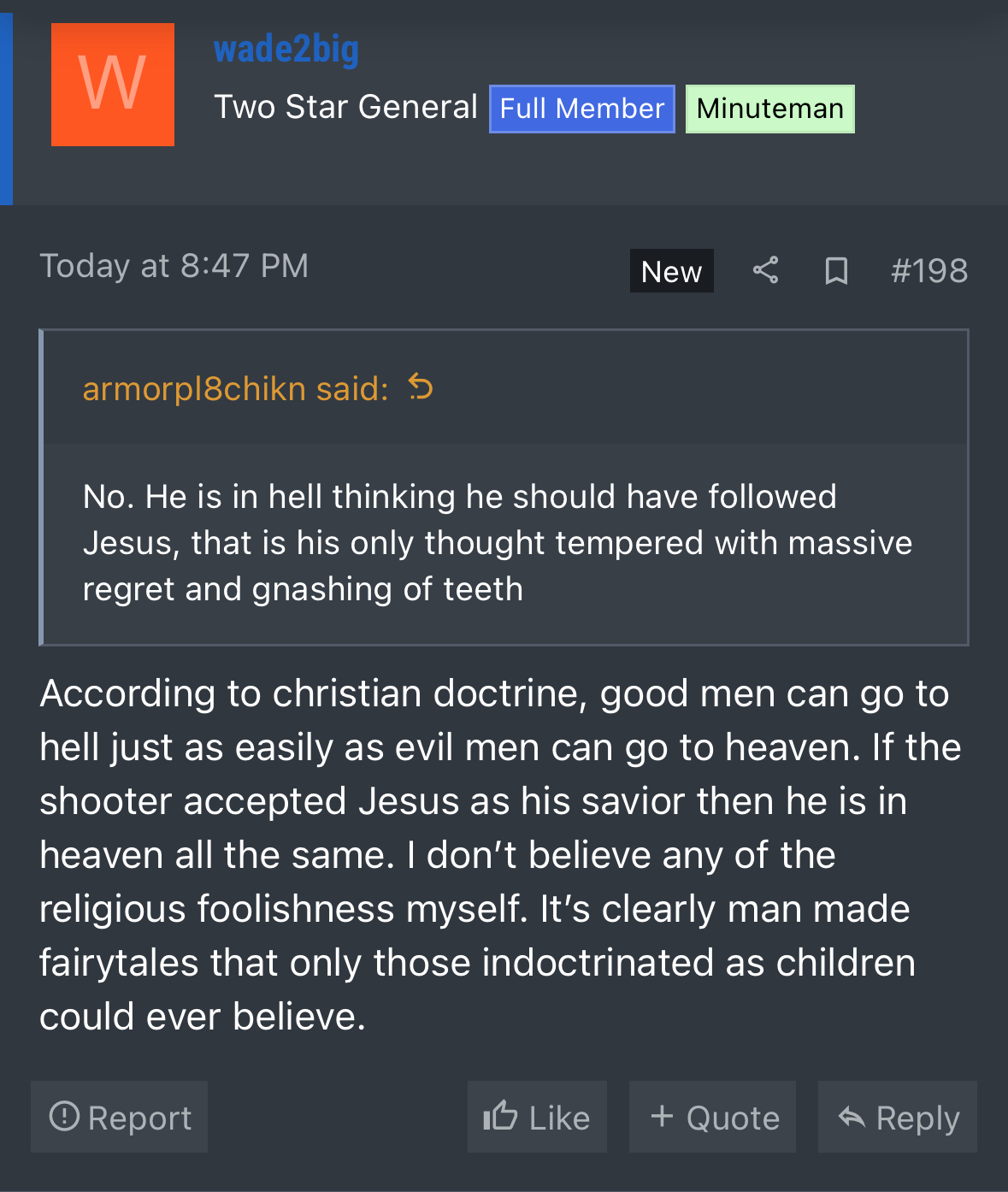1008x1192 pixels.
Task: Click the New post indicator label
Action: click(671, 271)
